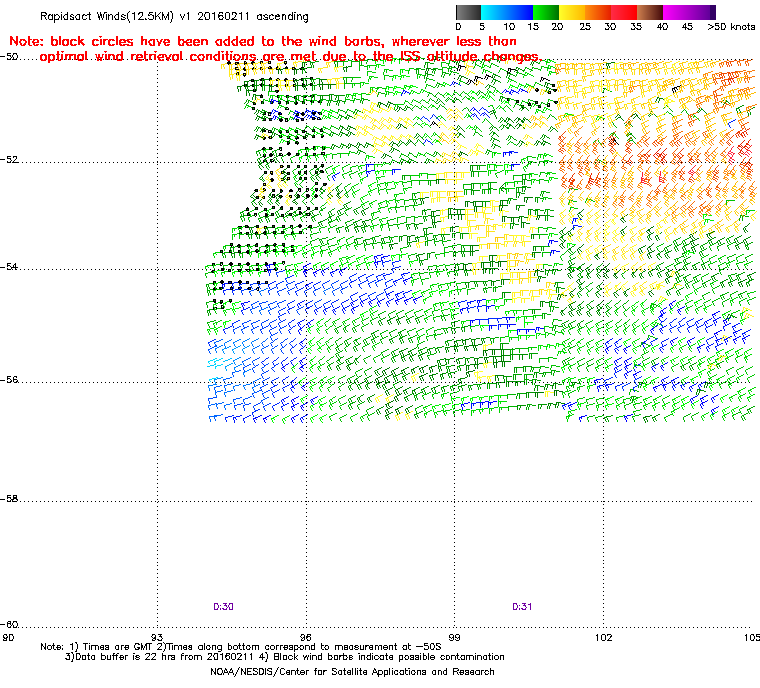Image resolution: width=760 pixels, height=688 pixels.
Task: Click the title 'Rapidscat Winds(12.5KM) v1 20160211 ascending'
Action: click(x=174, y=16)
